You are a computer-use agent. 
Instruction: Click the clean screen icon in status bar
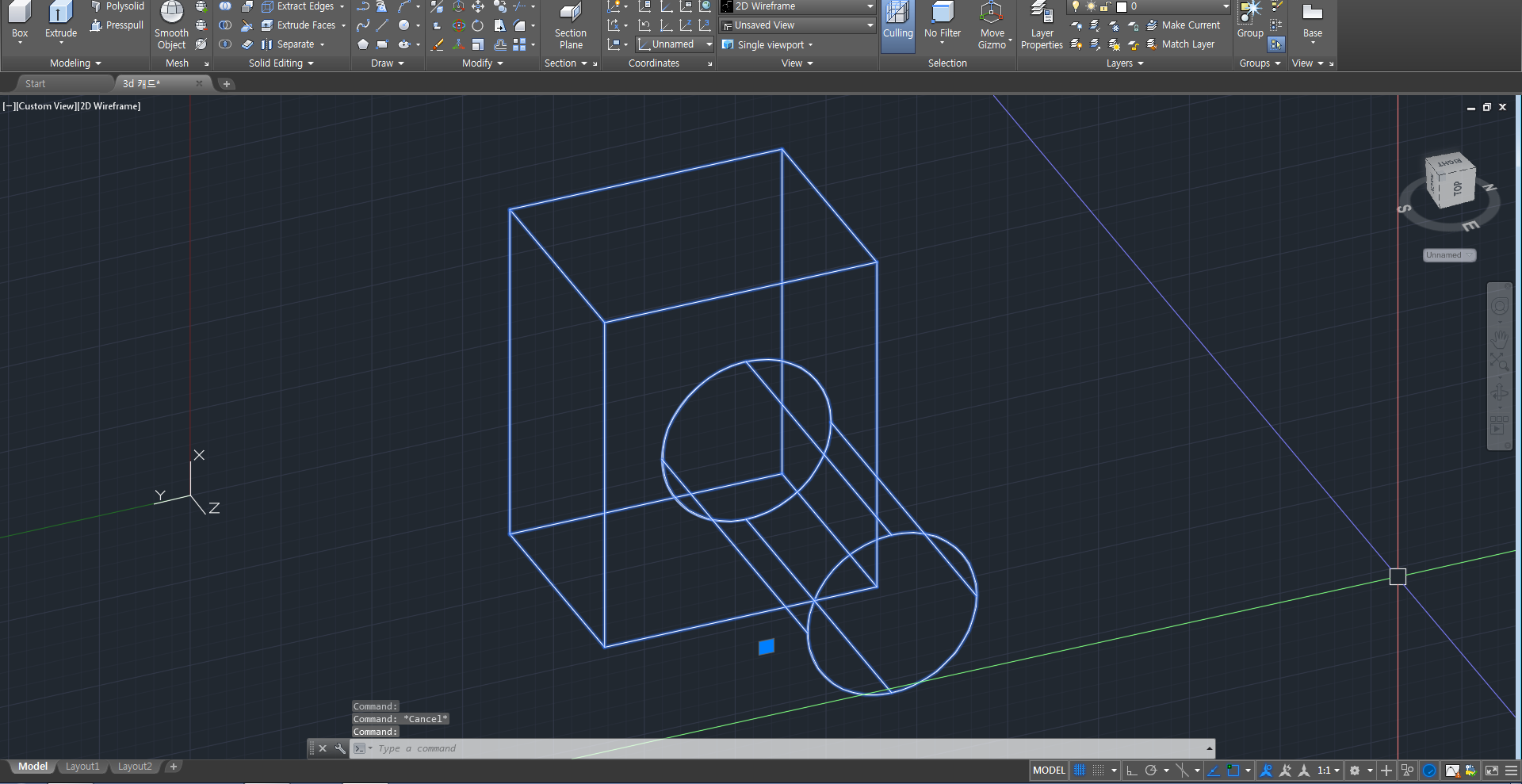point(1491,771)
